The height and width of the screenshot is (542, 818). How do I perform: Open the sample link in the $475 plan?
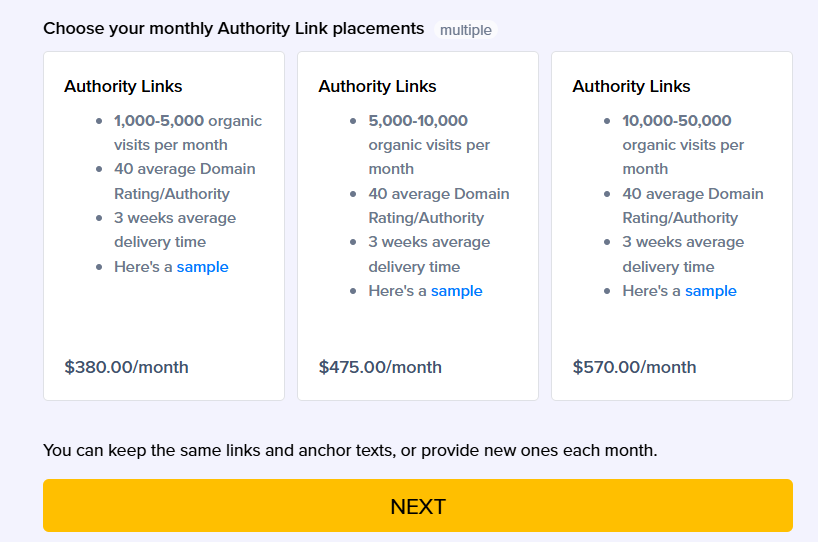coord(457,291)
